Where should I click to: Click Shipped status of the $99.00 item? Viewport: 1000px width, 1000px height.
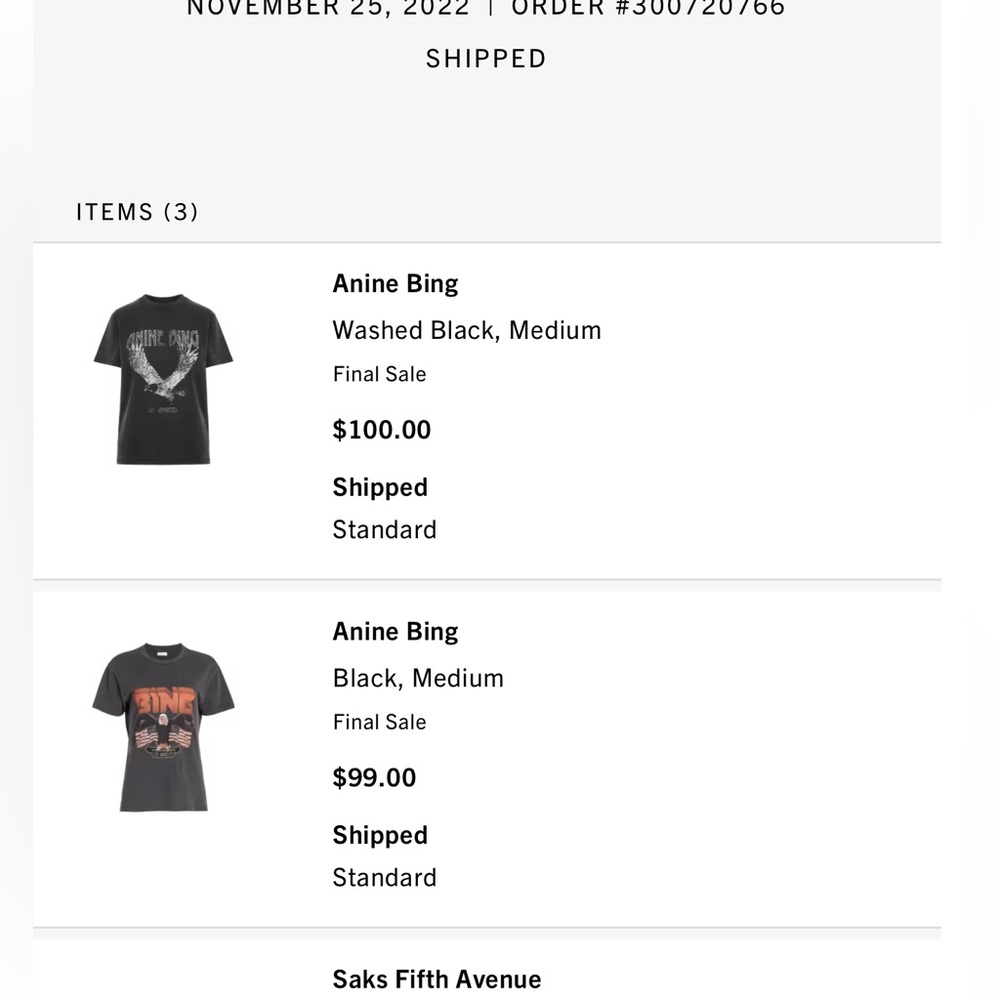pyautogui.click(x=380, y=835)
